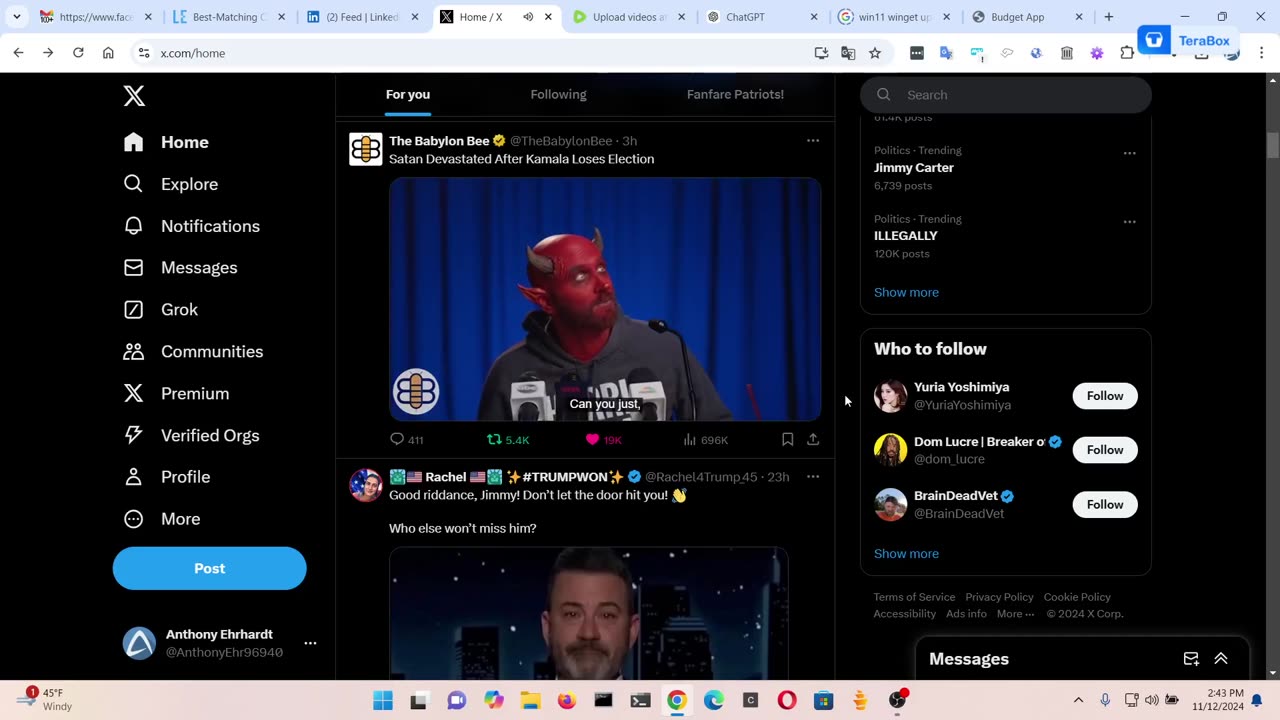Open the Jimmy Kimmel video thumbnail
The height and width of the screenshot is (720, 1280).
pos(588,613)
